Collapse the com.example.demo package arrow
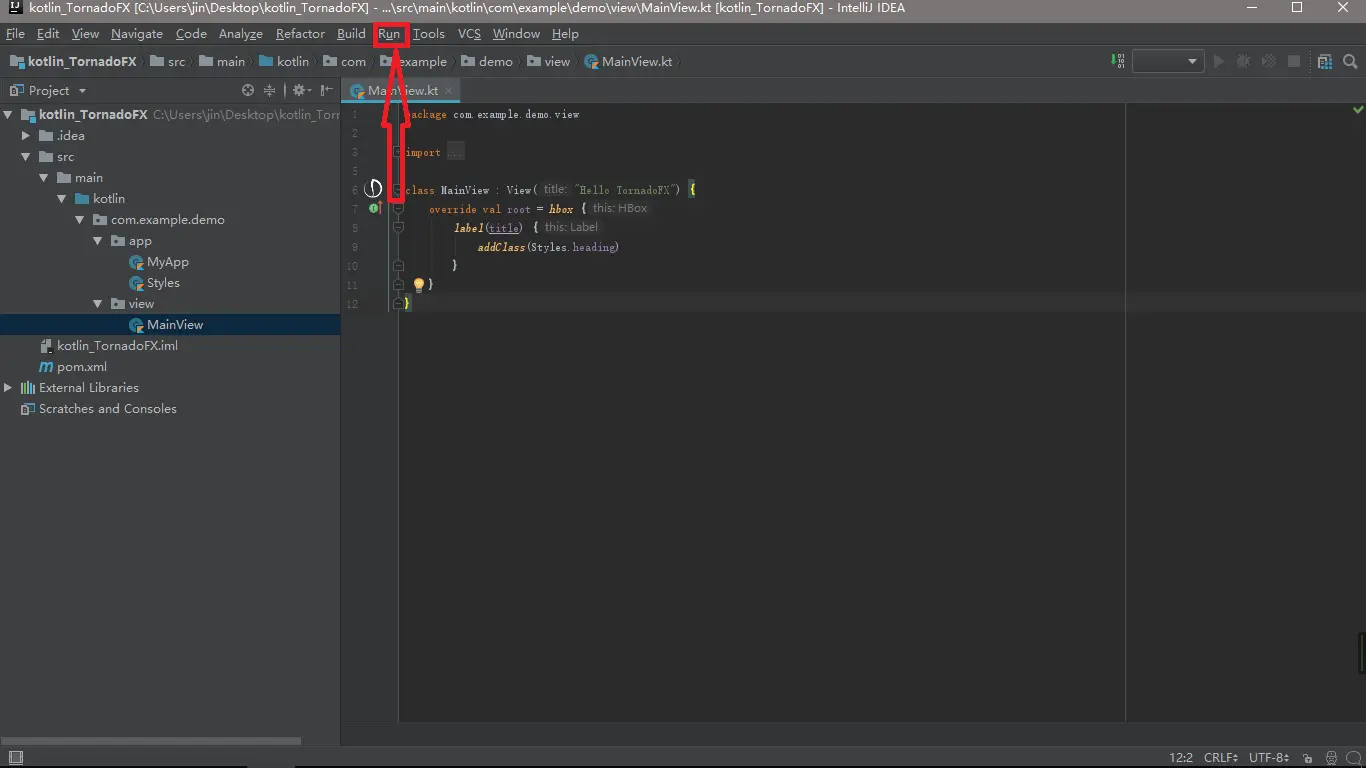This screenshot has height=768, width=1366. (x=81, y=220)
